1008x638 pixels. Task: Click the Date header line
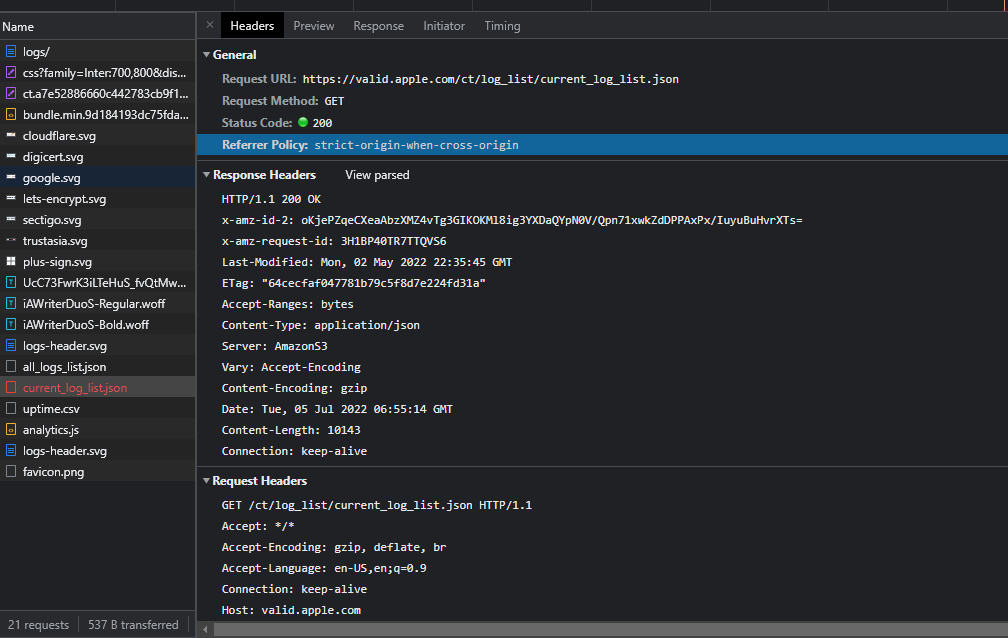(x=337, y=409)
